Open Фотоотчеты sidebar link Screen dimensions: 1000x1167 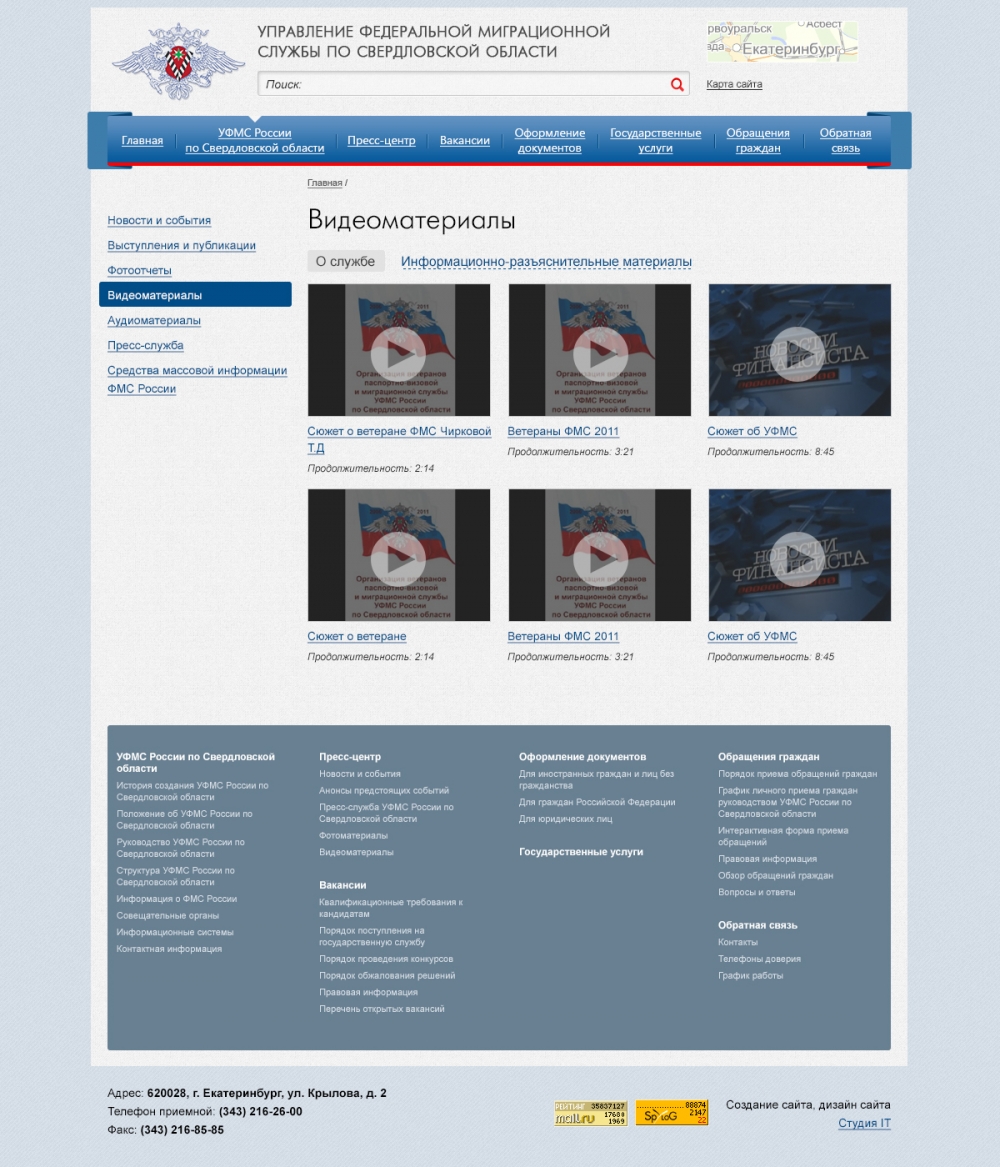click(x=139, y=270)
